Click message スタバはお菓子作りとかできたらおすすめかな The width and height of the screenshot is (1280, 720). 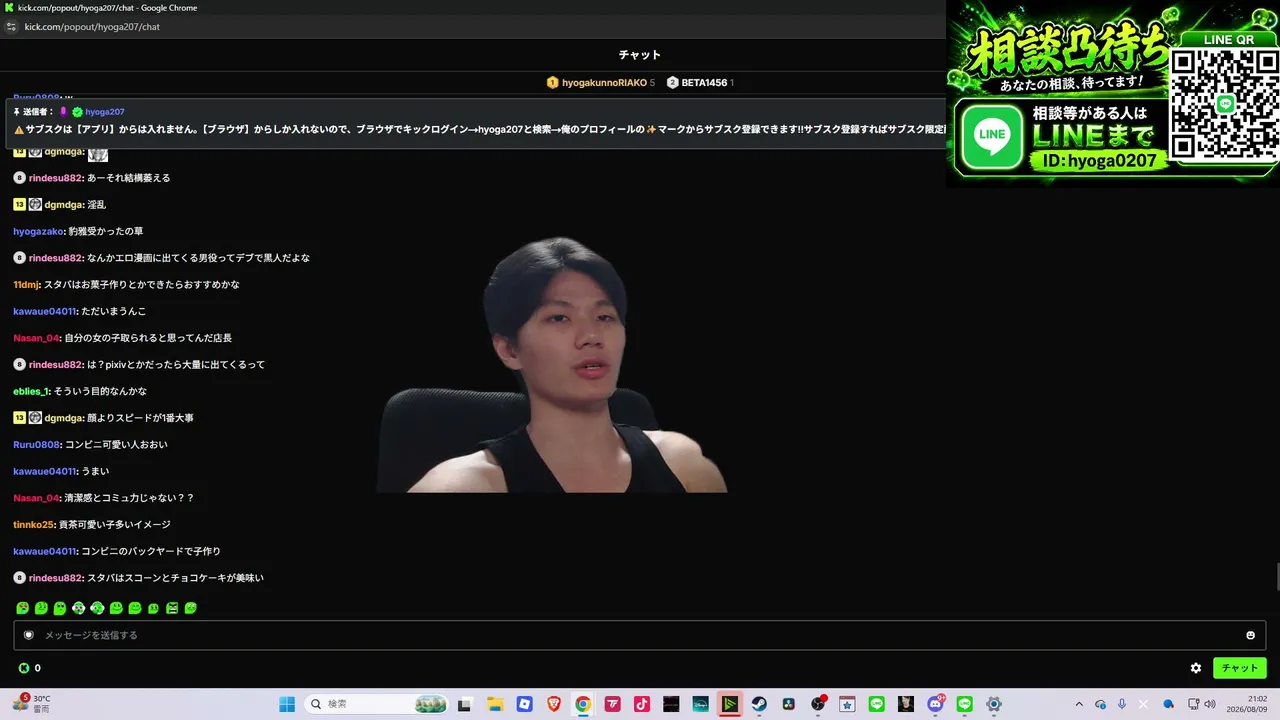tap(141, 285)
